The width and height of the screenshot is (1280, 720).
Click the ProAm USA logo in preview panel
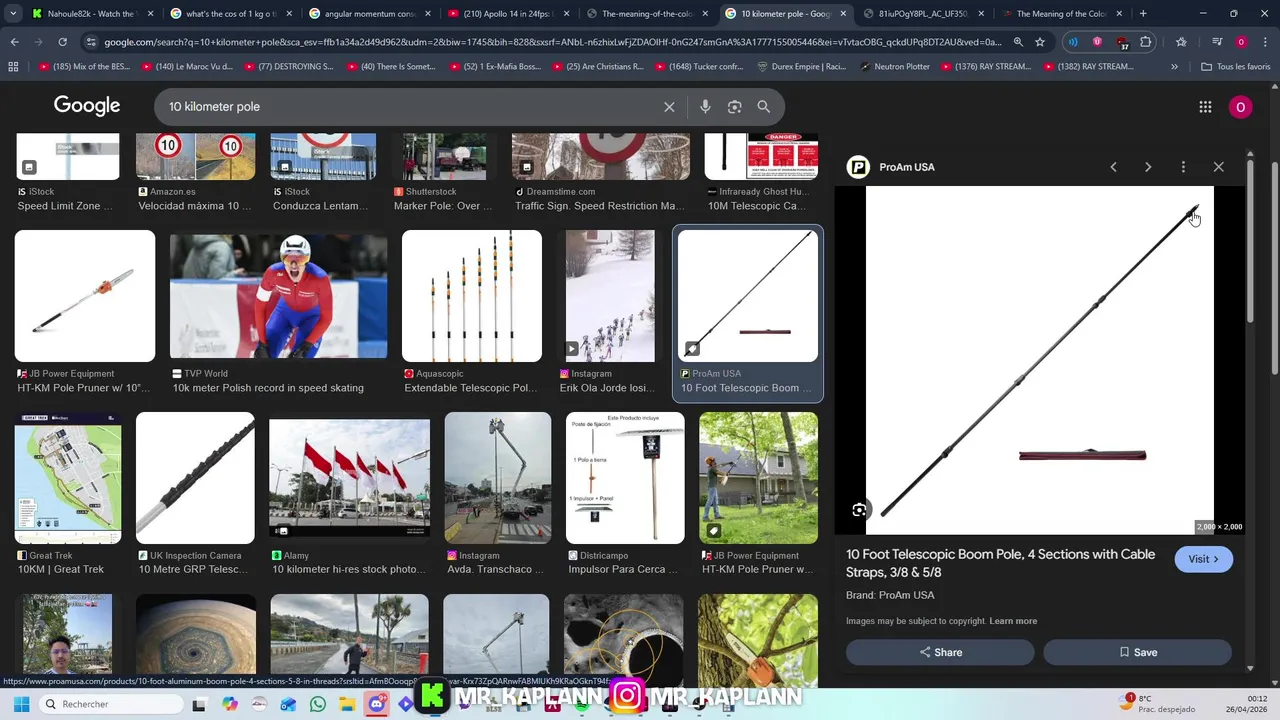[x=858, y=167]
